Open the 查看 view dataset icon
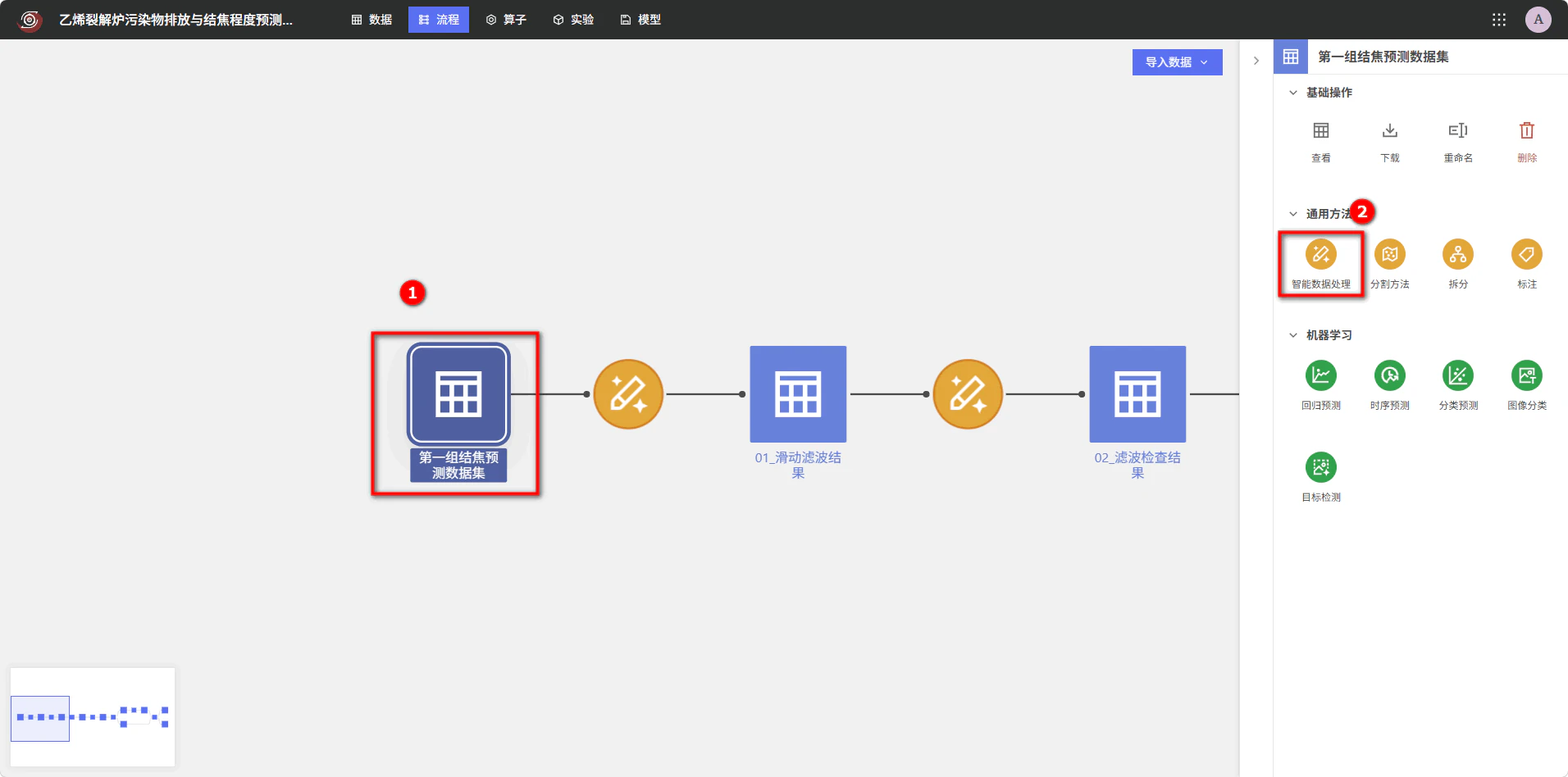 point(1320,131)
